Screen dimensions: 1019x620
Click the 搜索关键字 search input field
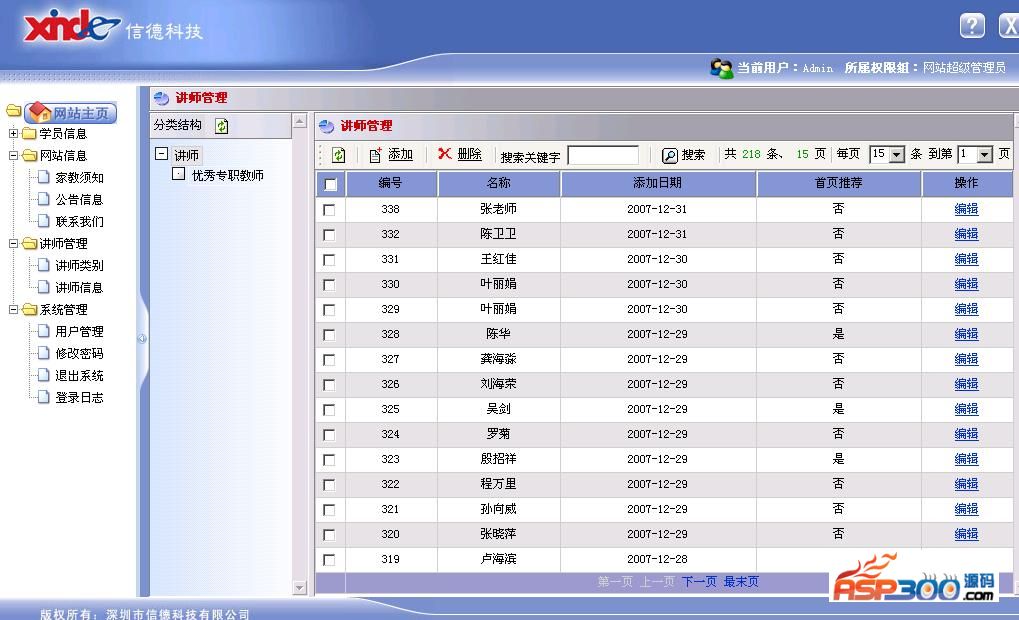tap(602, 155)
